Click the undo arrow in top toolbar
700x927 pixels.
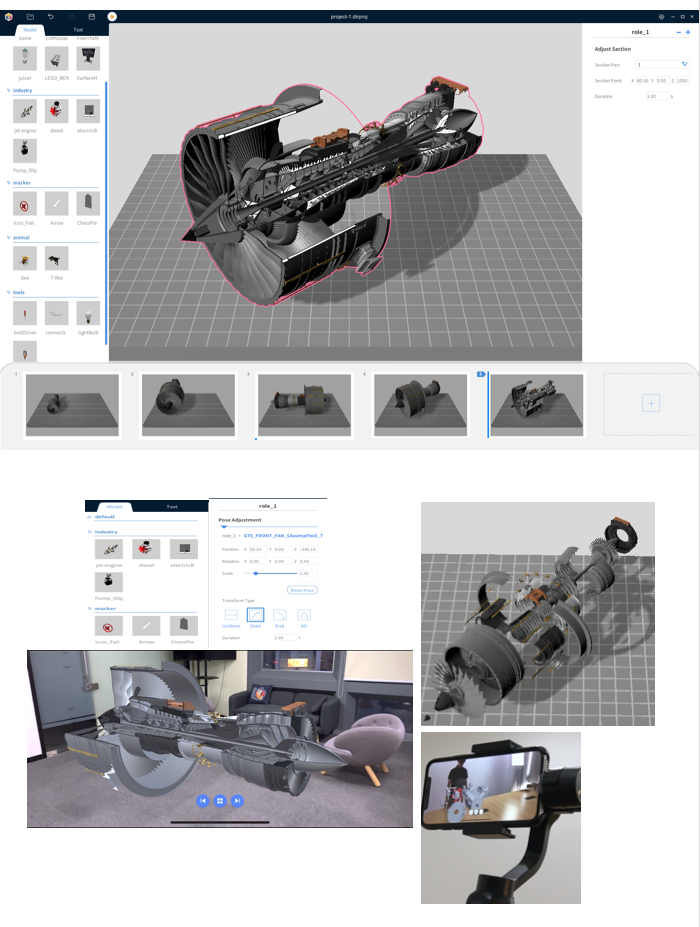[51, 17]
